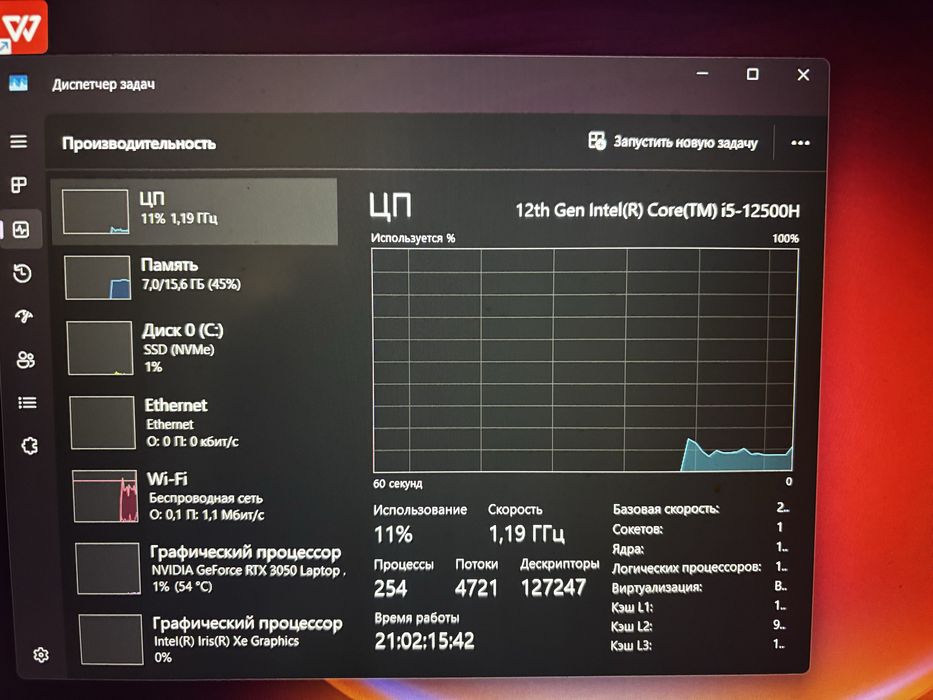
Task: Click the "Производительность" page heading
Action: point(139,144)
